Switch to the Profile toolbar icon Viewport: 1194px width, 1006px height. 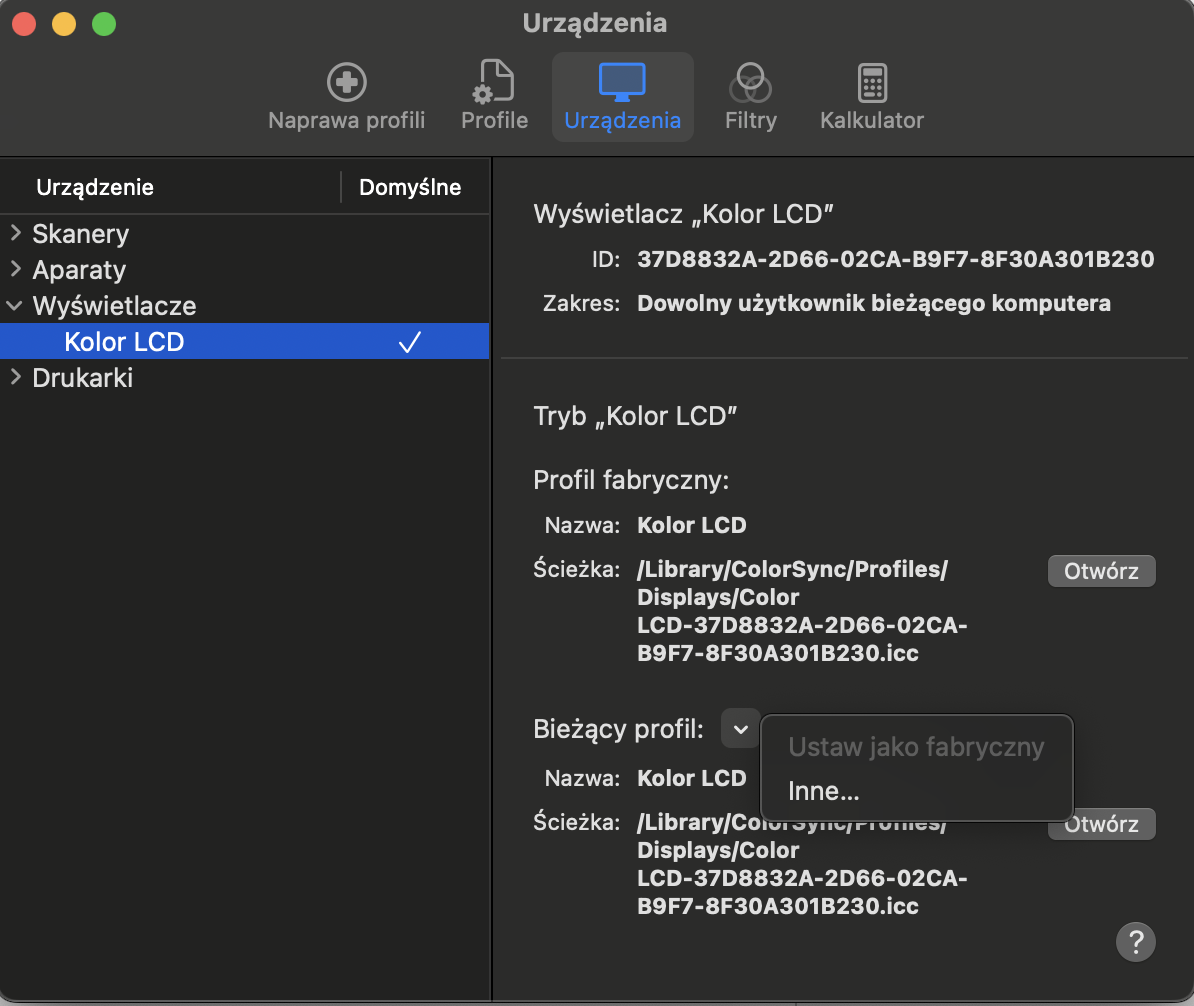point(494,83)
